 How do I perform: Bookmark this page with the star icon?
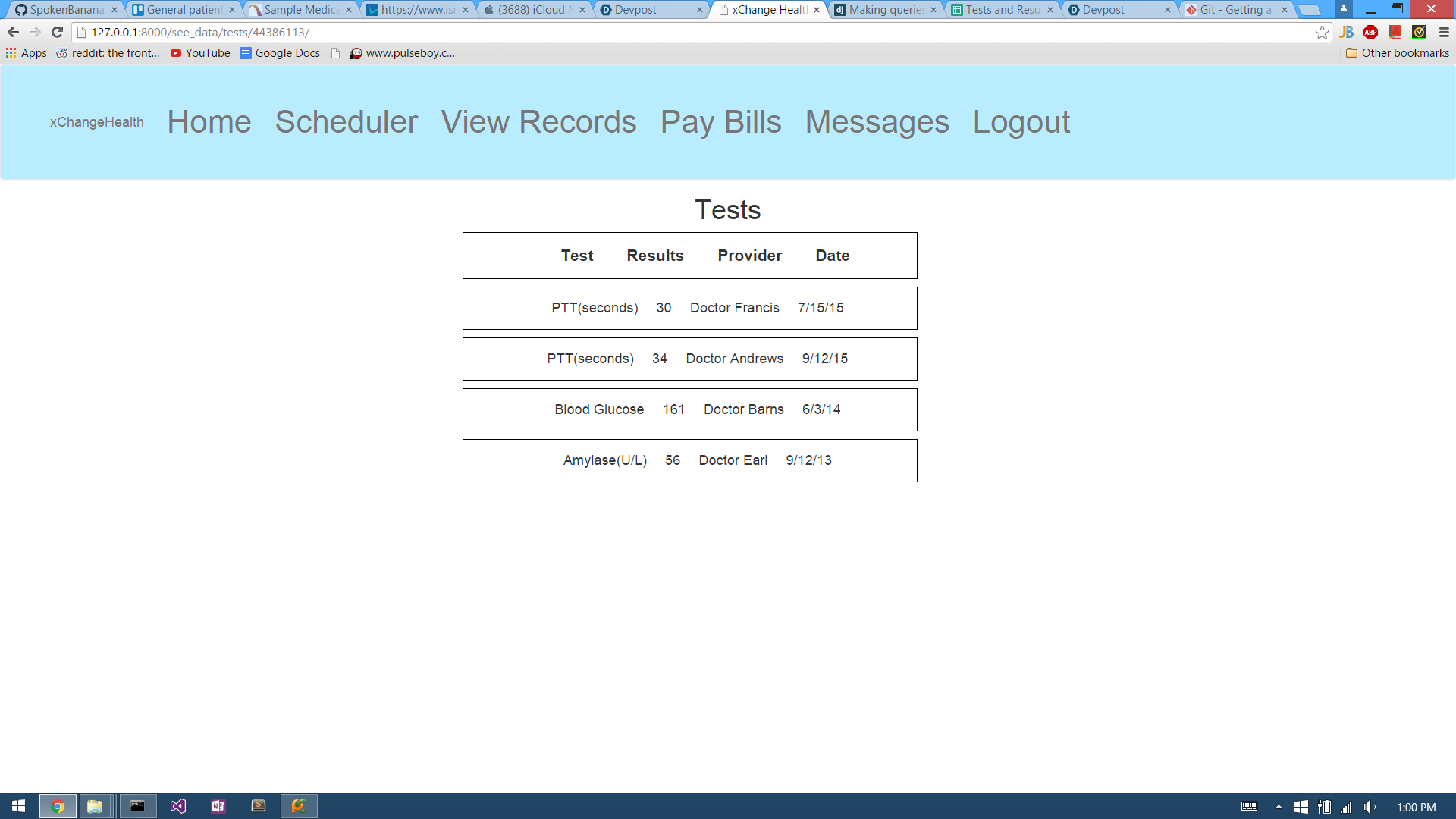point(1322,32)
